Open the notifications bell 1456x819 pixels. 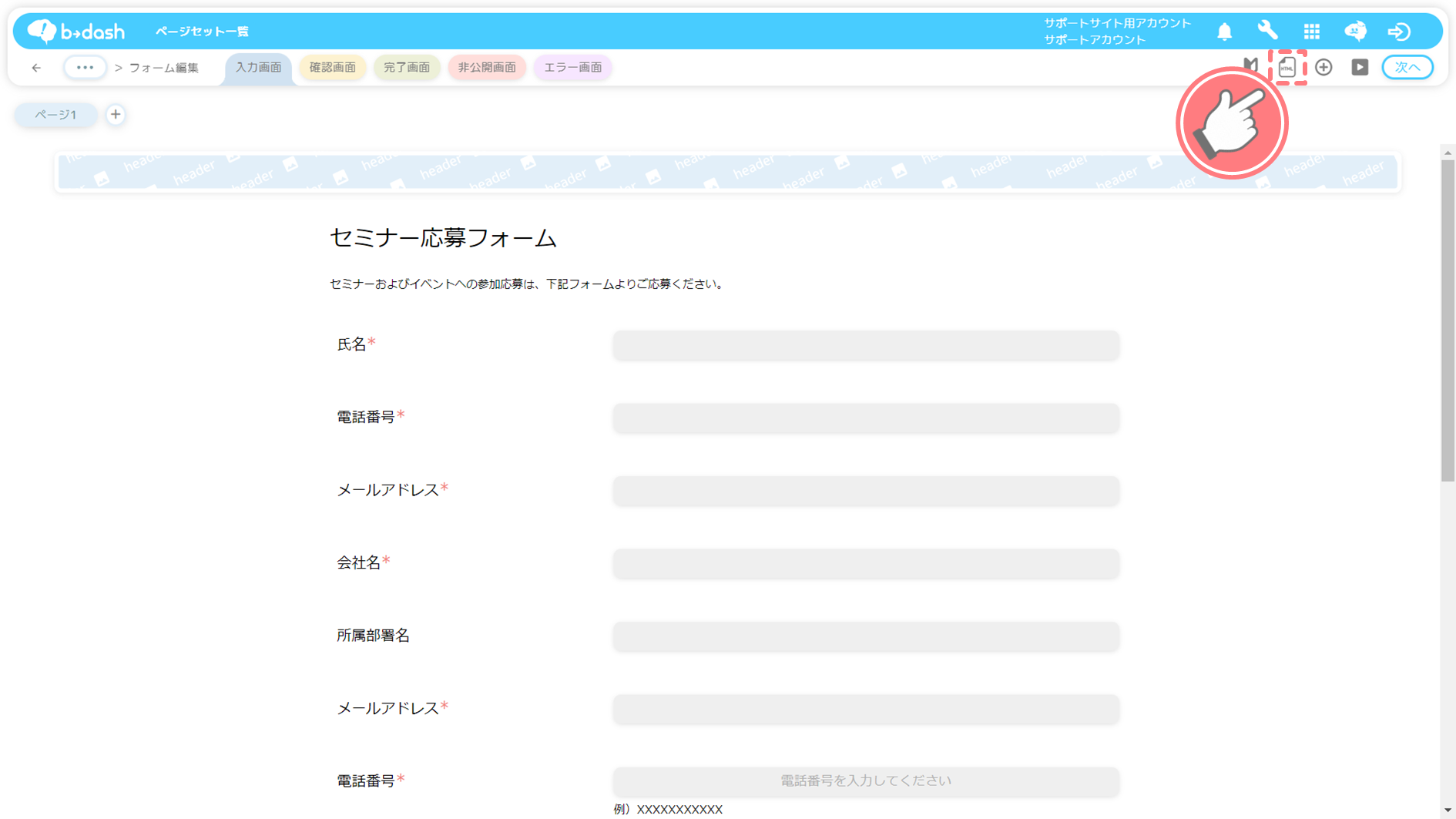(1224, 32)
